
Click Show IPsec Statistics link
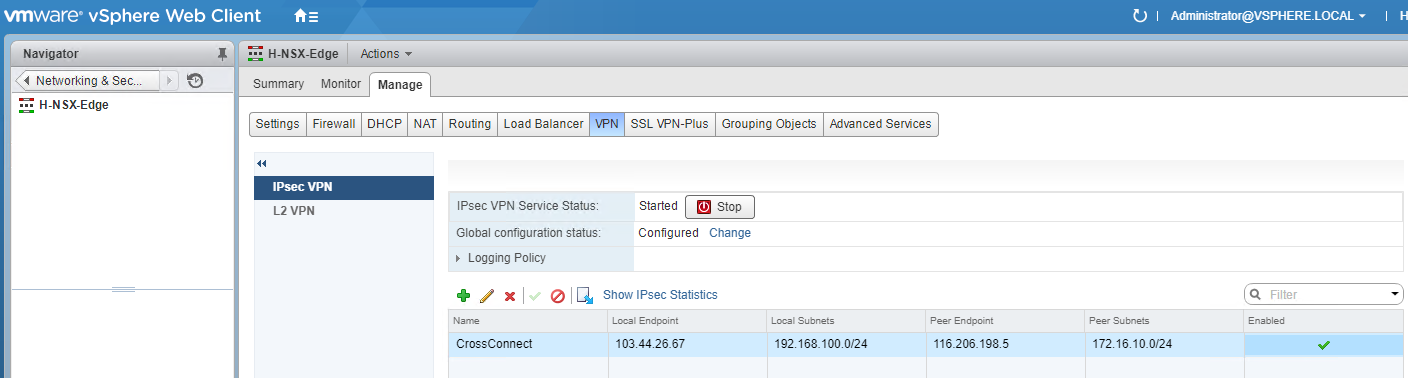click(660, 295)
